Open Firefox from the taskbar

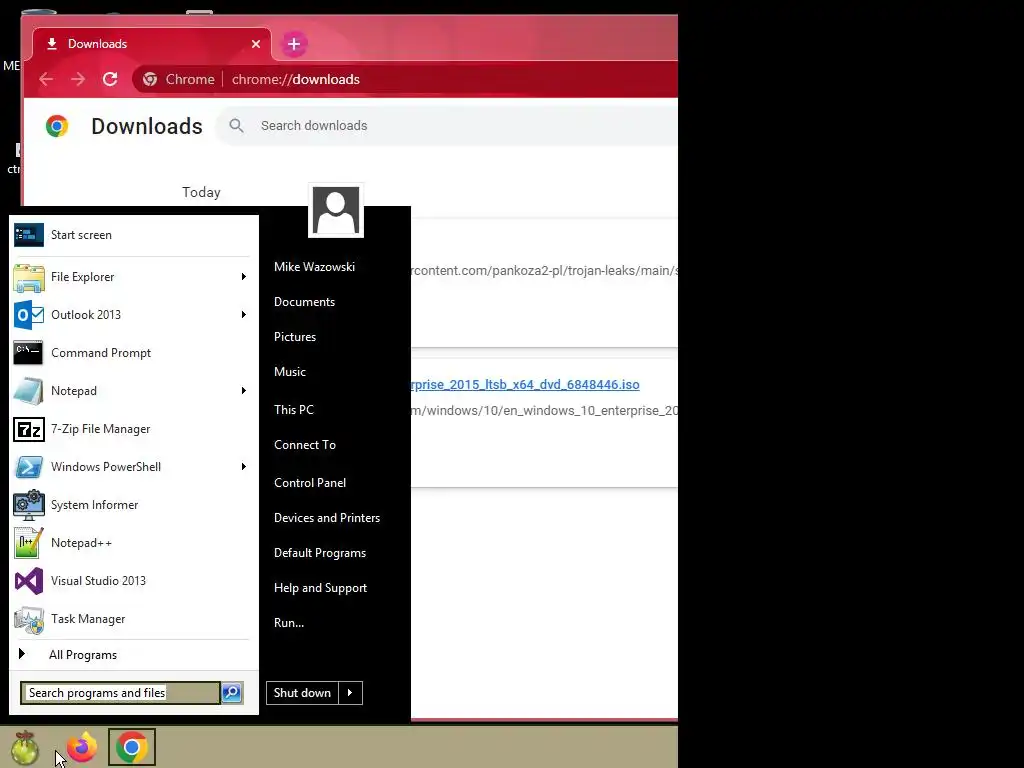tap(82, 747)
